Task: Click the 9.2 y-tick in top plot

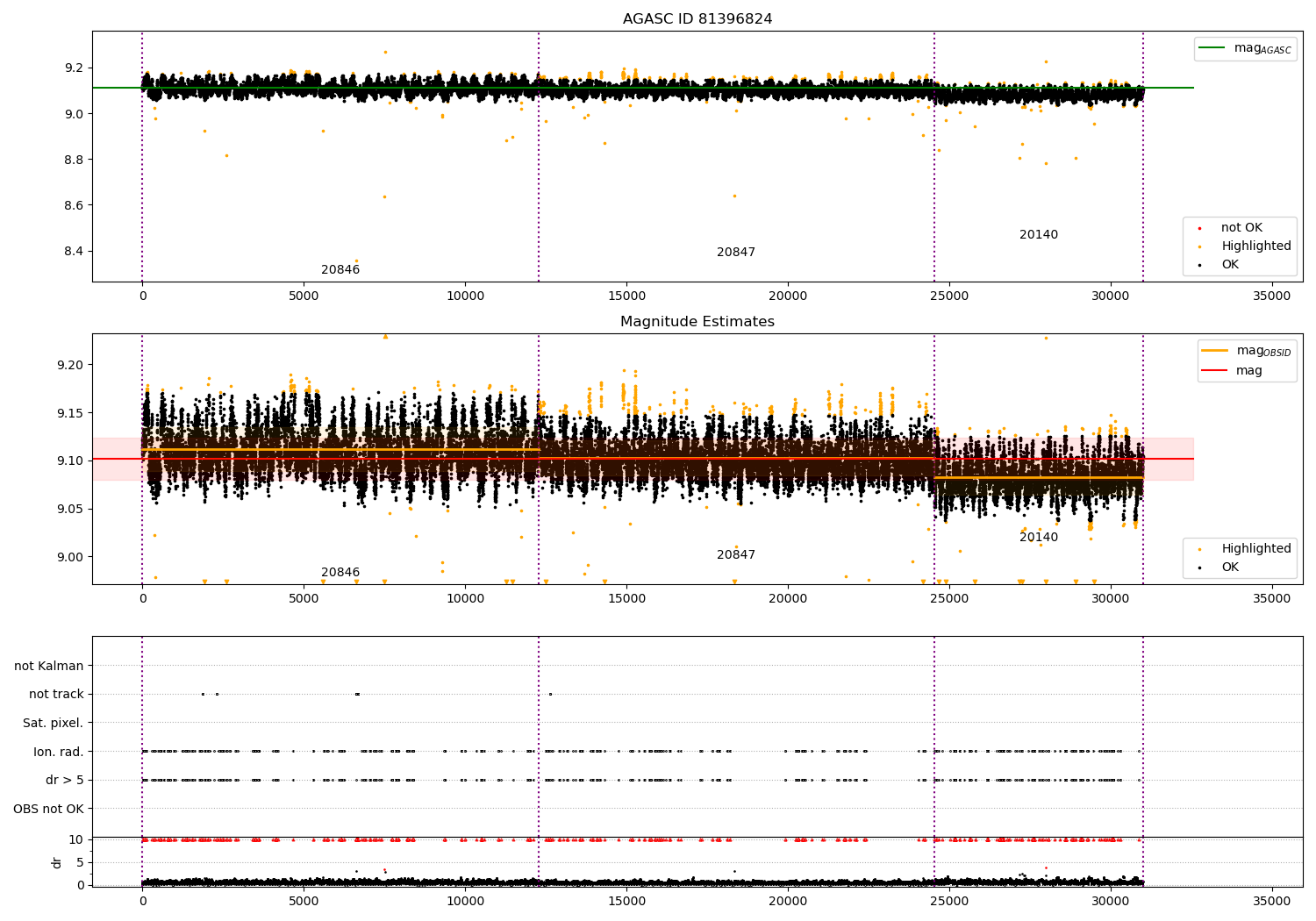Action: [x=74, y=68]
